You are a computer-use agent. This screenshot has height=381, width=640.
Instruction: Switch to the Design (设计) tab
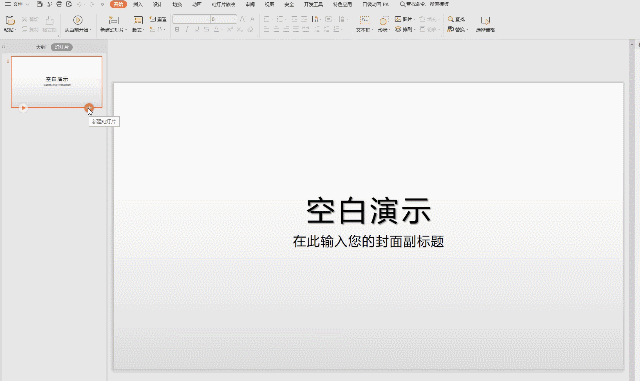[x=158, y=4]
